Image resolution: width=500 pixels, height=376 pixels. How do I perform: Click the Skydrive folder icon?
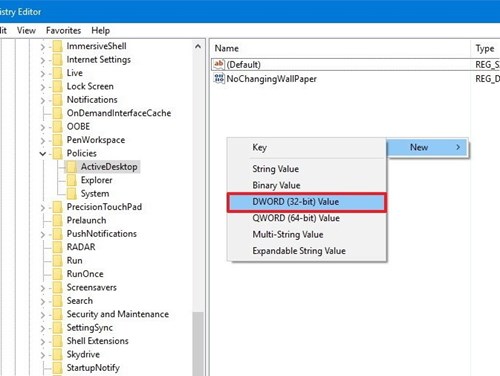pos(58,354)
